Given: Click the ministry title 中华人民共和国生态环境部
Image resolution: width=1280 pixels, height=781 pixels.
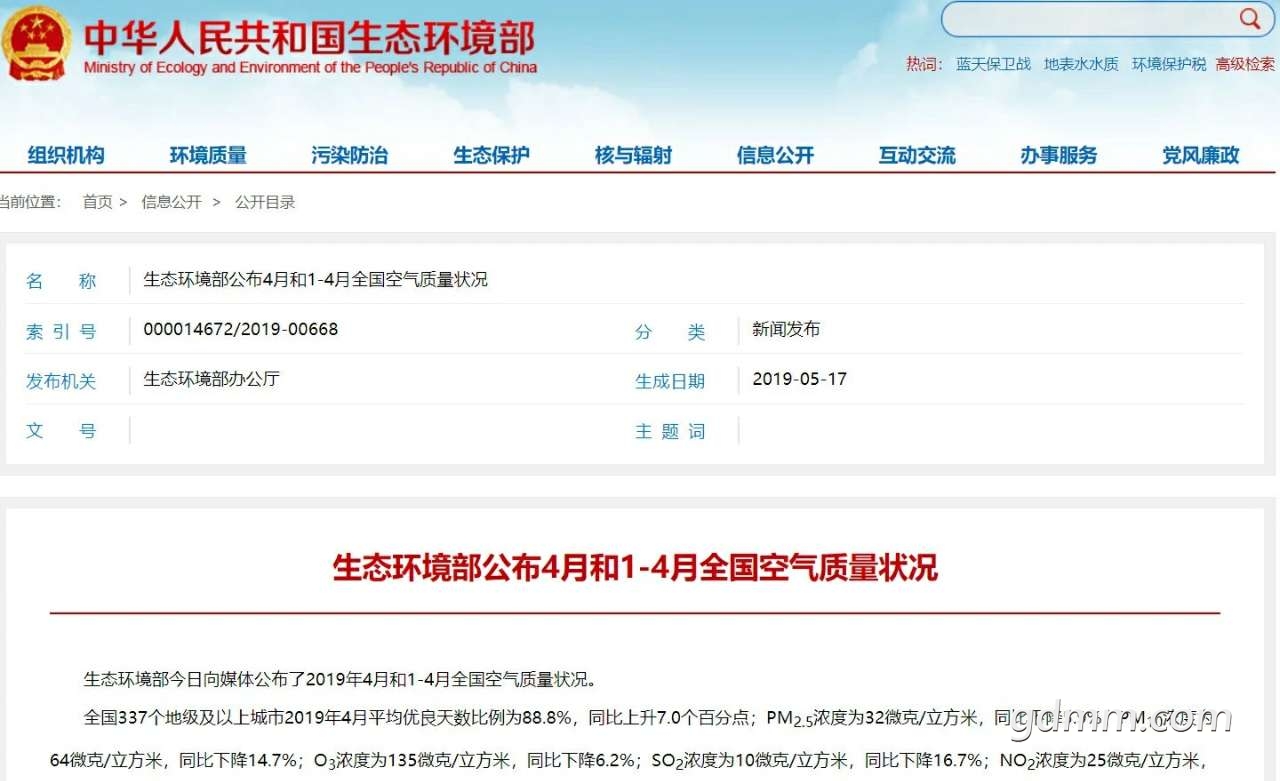Looking at the screenshot, I should pyautogui.click(x=309, y=37).
